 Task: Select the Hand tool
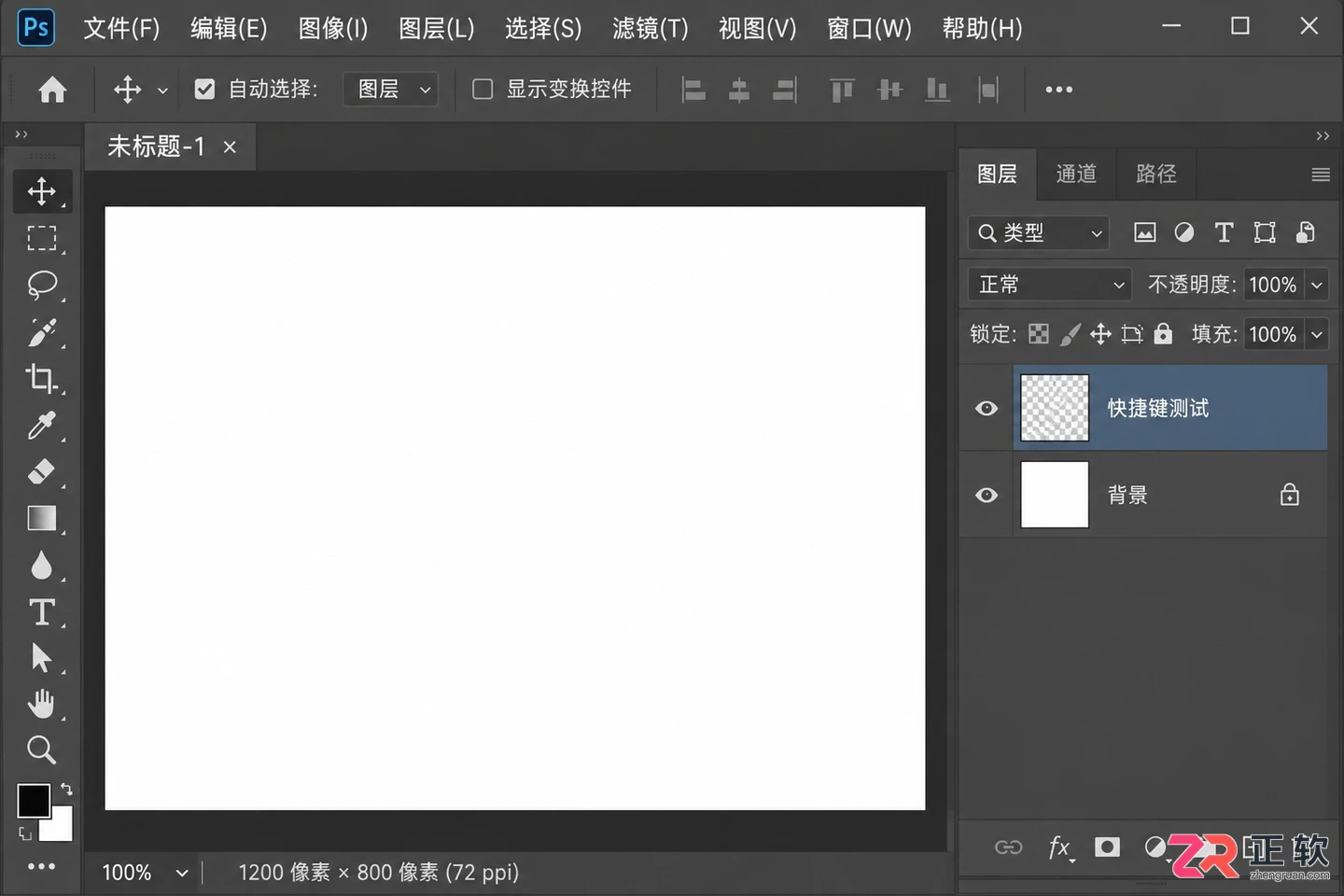click(42, 704)
